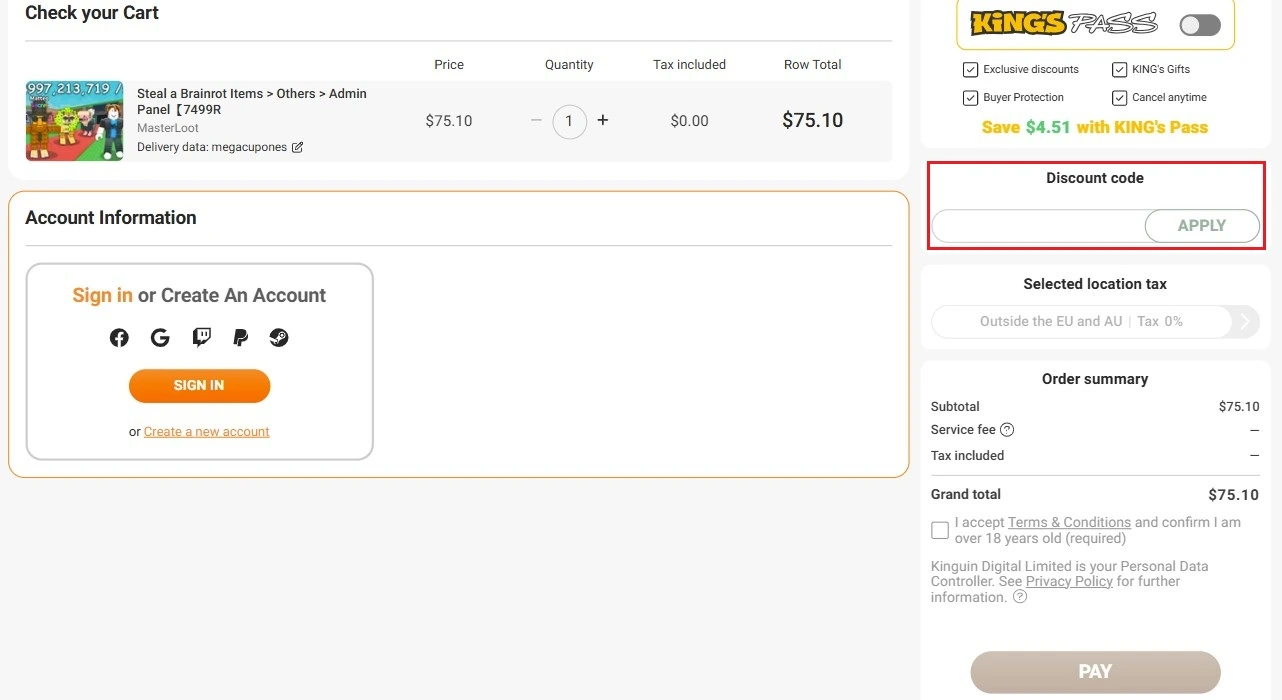Toggle the Buyer Protection checkbox

970,98
